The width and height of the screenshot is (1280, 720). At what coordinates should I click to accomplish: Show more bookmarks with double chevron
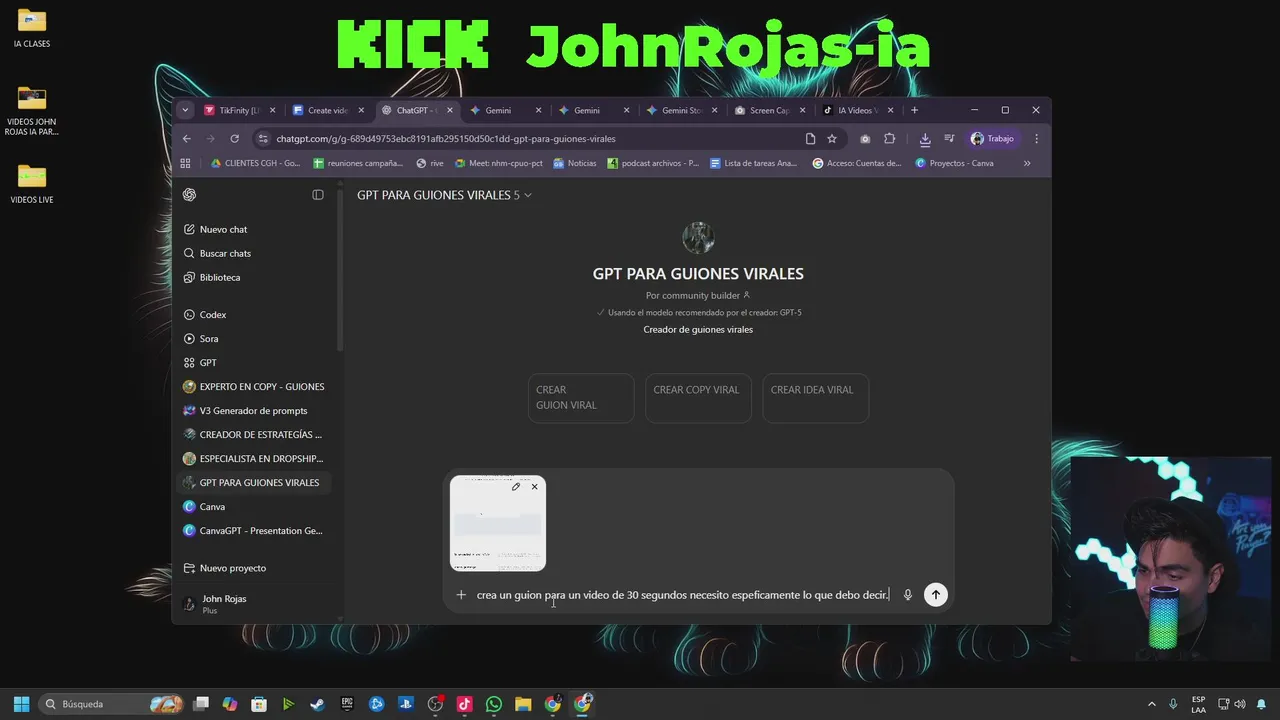point(1027,163)
